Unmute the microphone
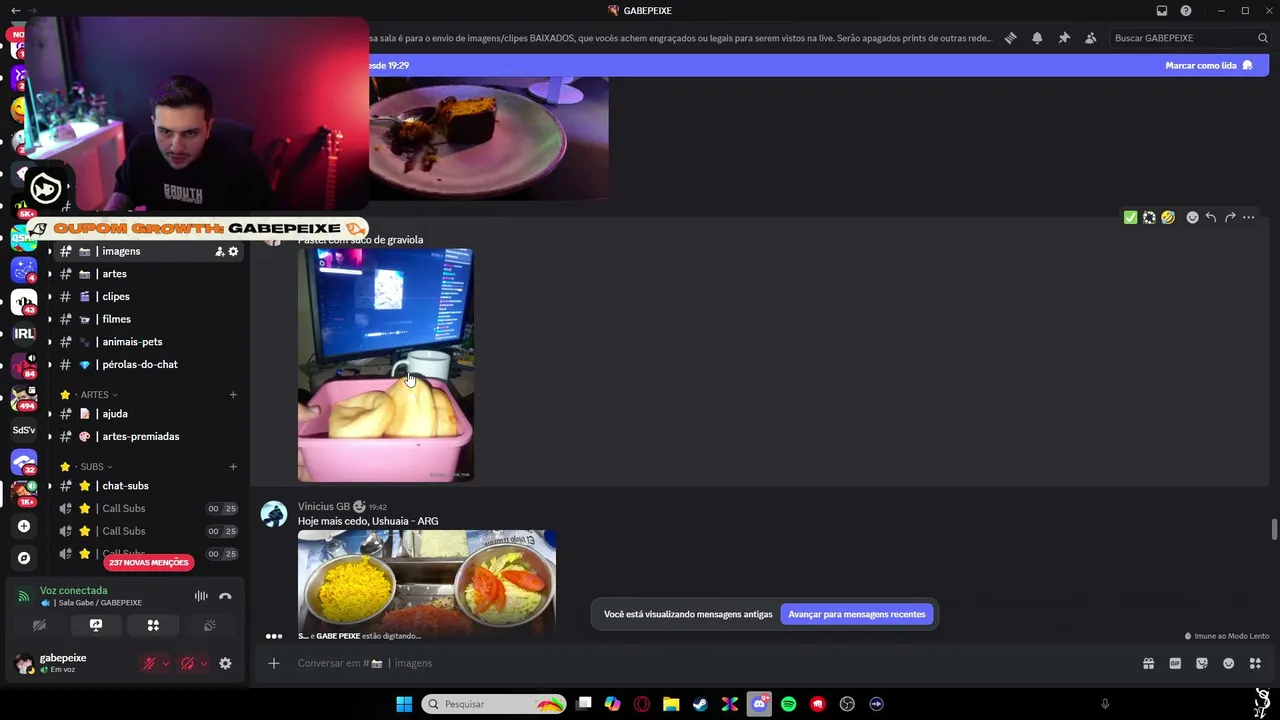1280x720 pixels. 149,663
